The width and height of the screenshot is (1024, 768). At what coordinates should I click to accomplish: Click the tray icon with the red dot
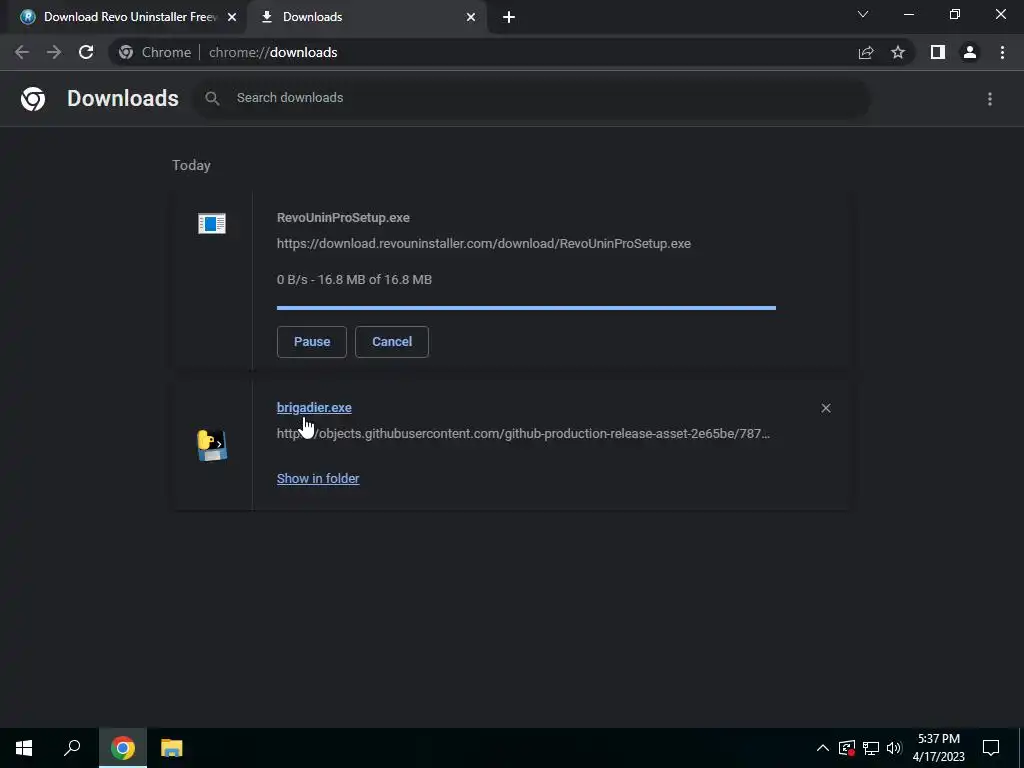coord(847,748)
